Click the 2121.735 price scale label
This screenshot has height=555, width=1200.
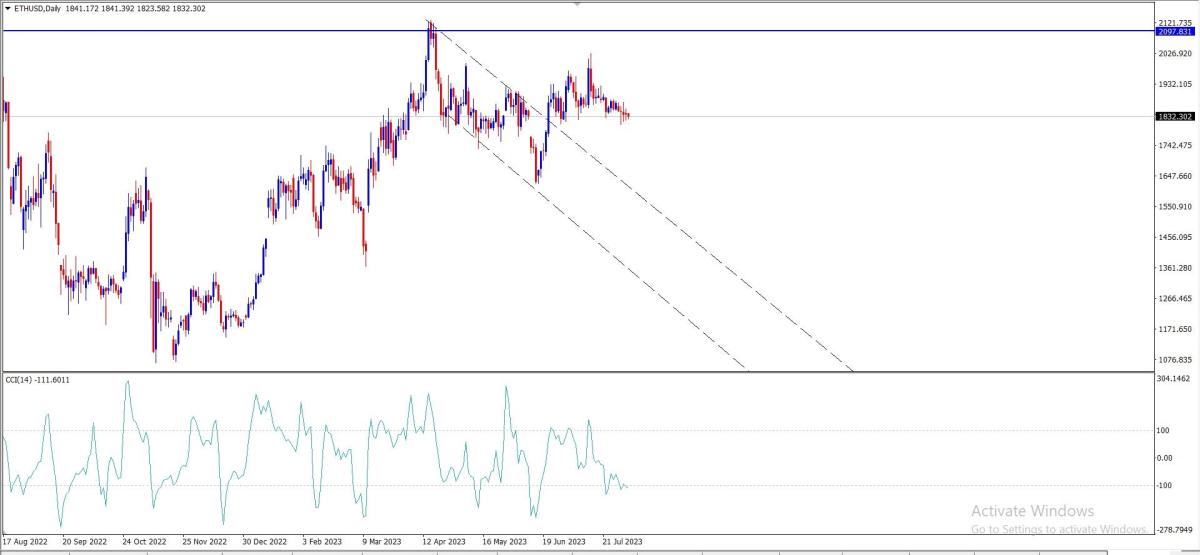click(x=1174, y=23)
